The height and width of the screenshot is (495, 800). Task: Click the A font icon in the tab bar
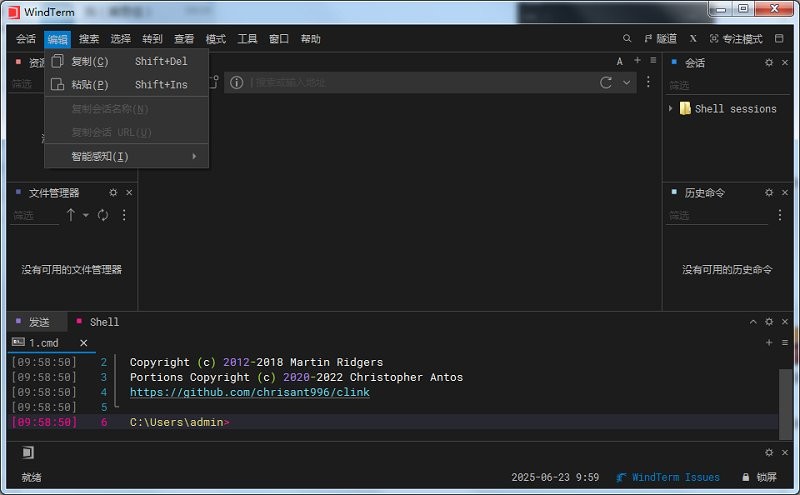tap(619, 61)
